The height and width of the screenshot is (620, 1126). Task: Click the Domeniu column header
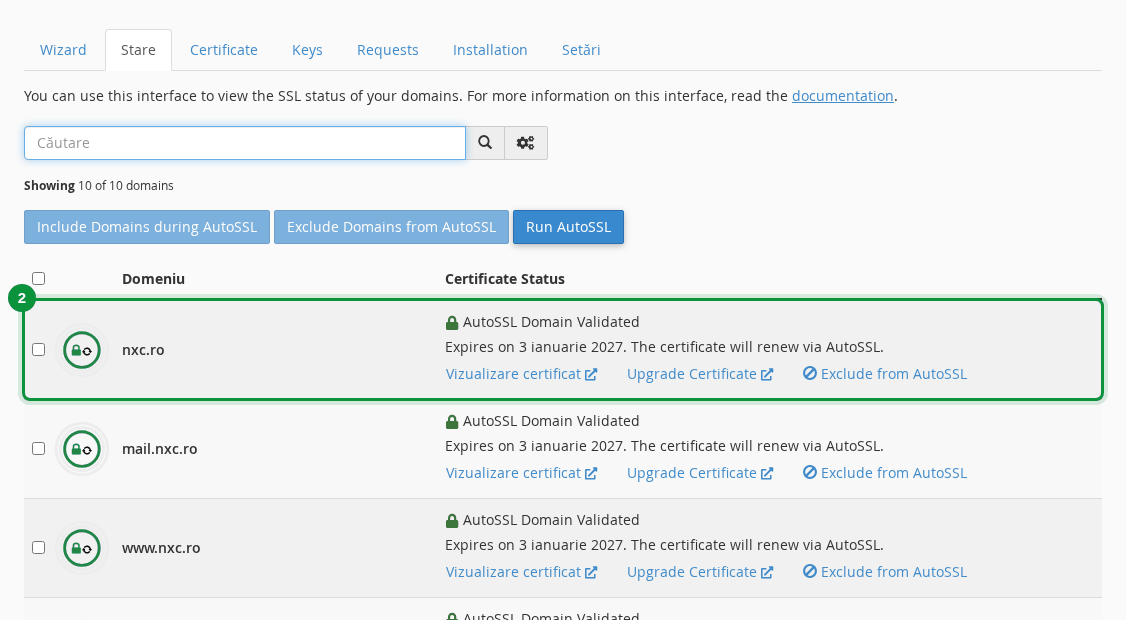click(154, 279)
